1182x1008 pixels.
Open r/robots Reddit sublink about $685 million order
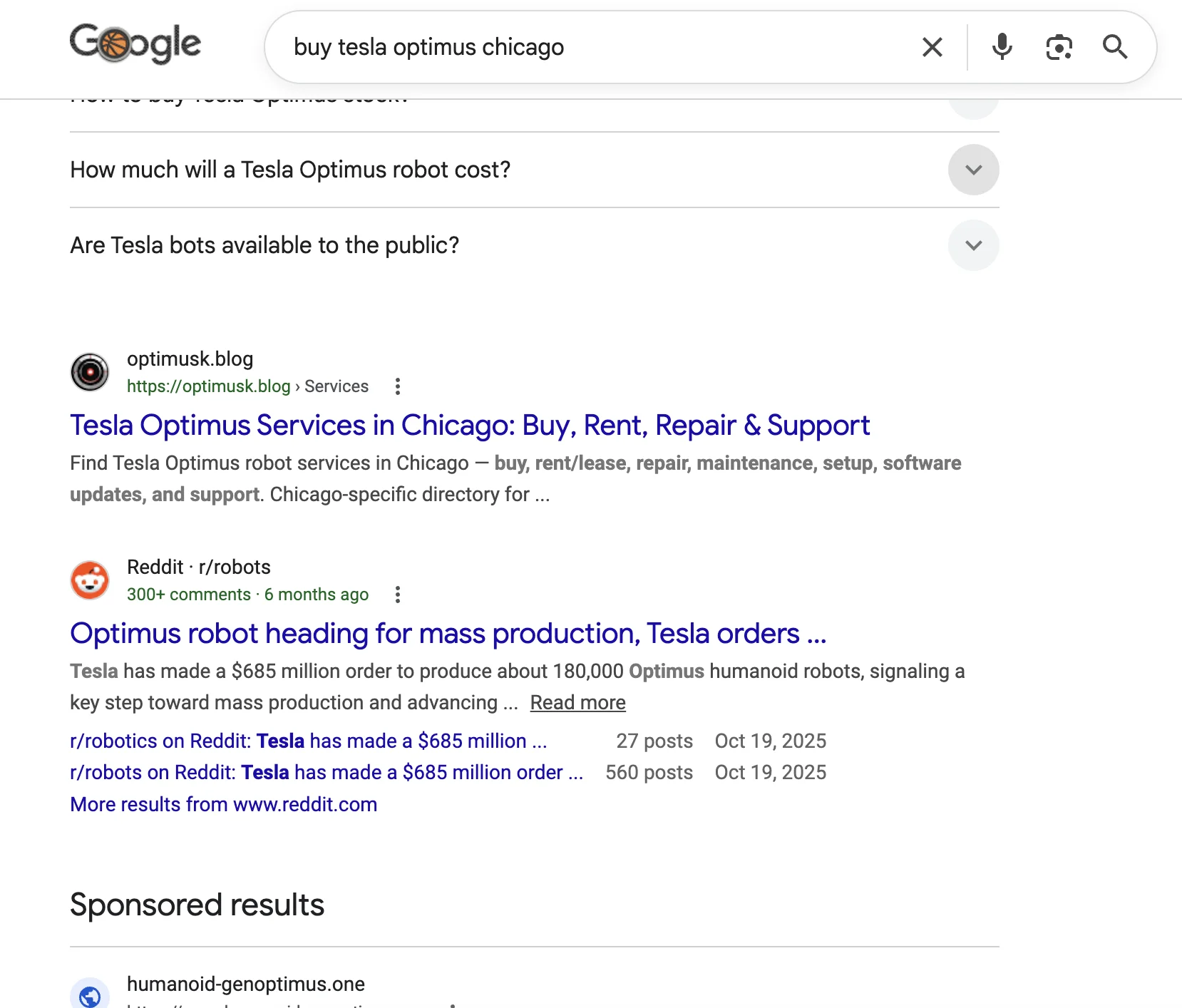(x=327, y=773)
